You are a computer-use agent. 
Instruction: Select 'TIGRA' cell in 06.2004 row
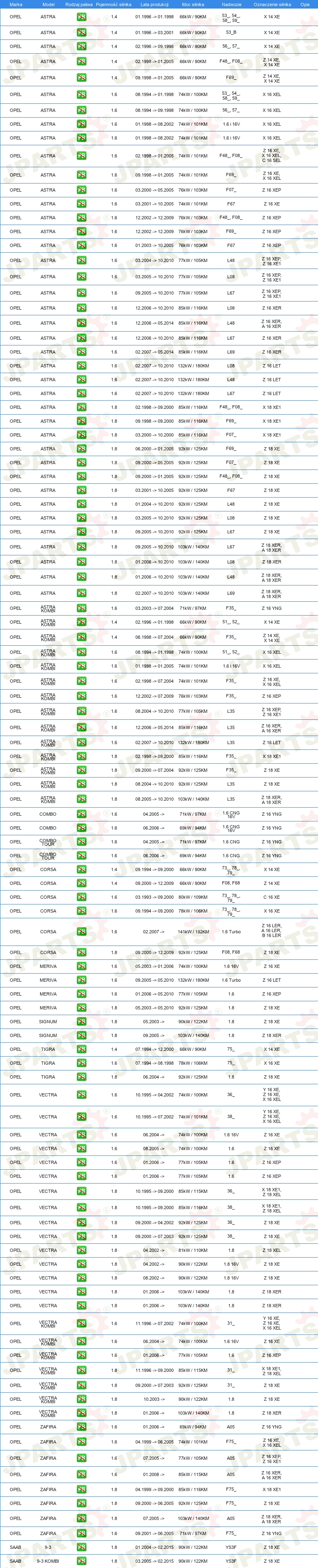(48, 1077)
